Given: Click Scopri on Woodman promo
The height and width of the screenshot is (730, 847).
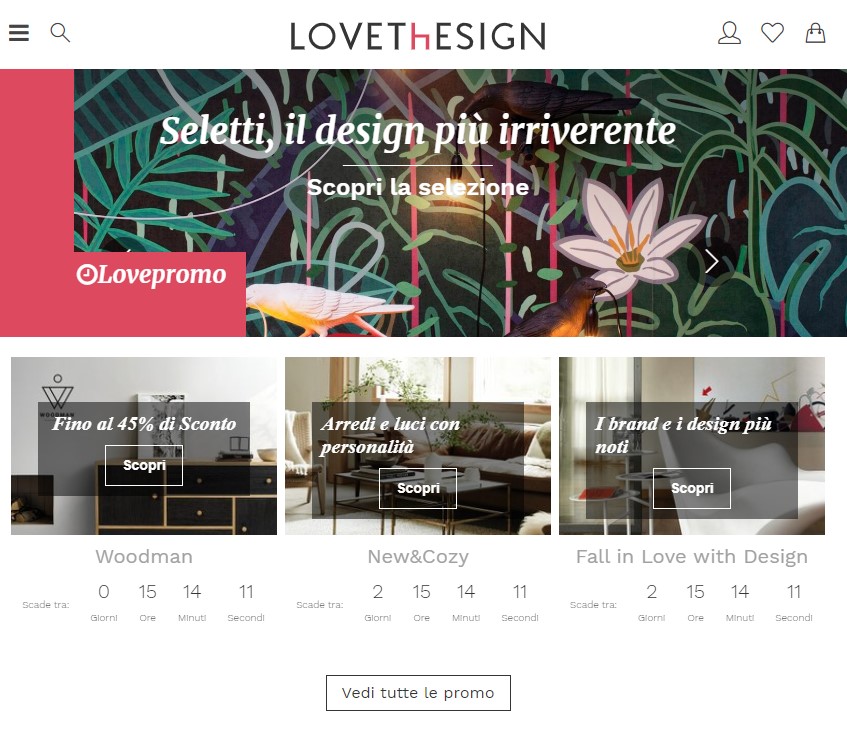Looking at the screenshot, I should tap(144, 465).
